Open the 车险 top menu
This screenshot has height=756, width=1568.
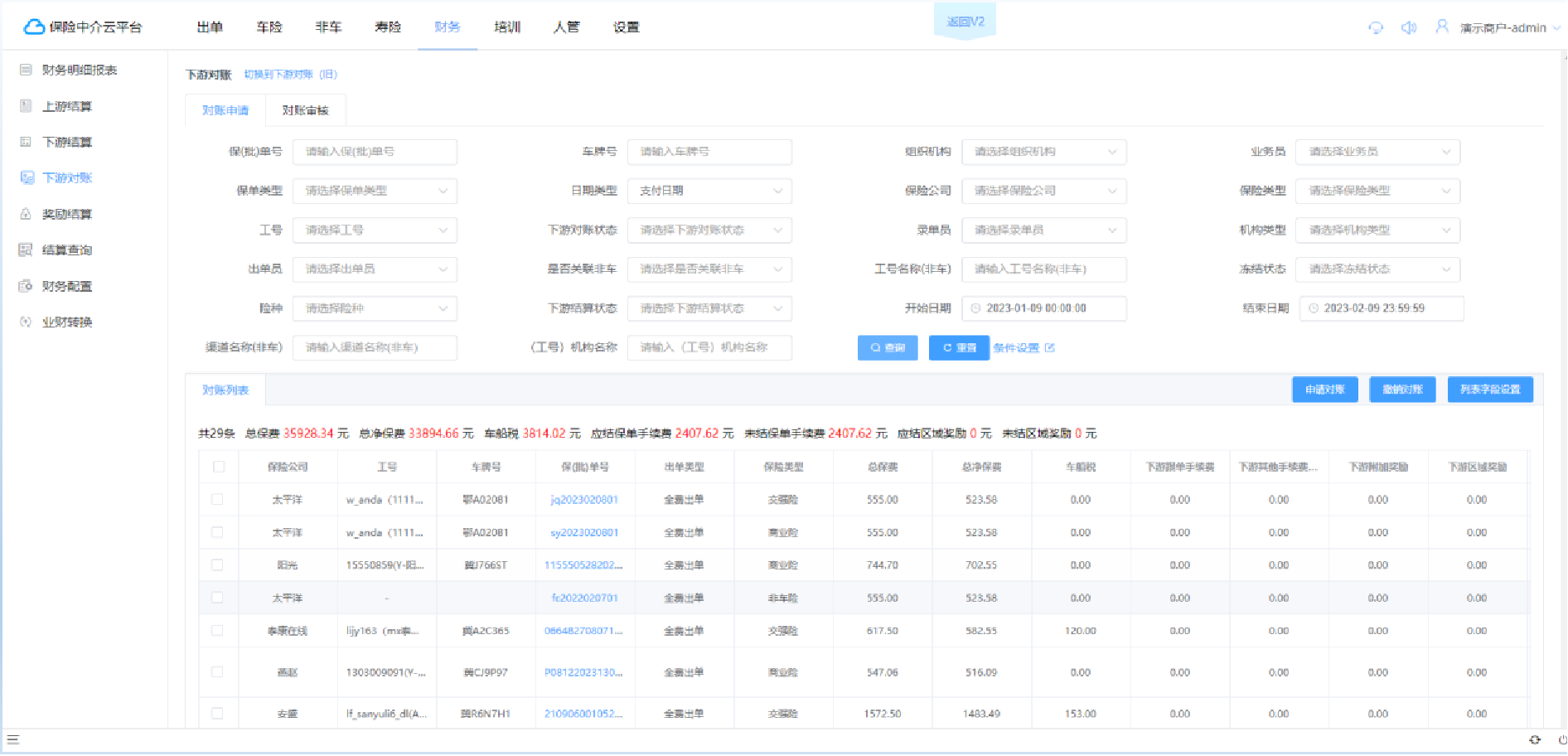pos(269,27)
